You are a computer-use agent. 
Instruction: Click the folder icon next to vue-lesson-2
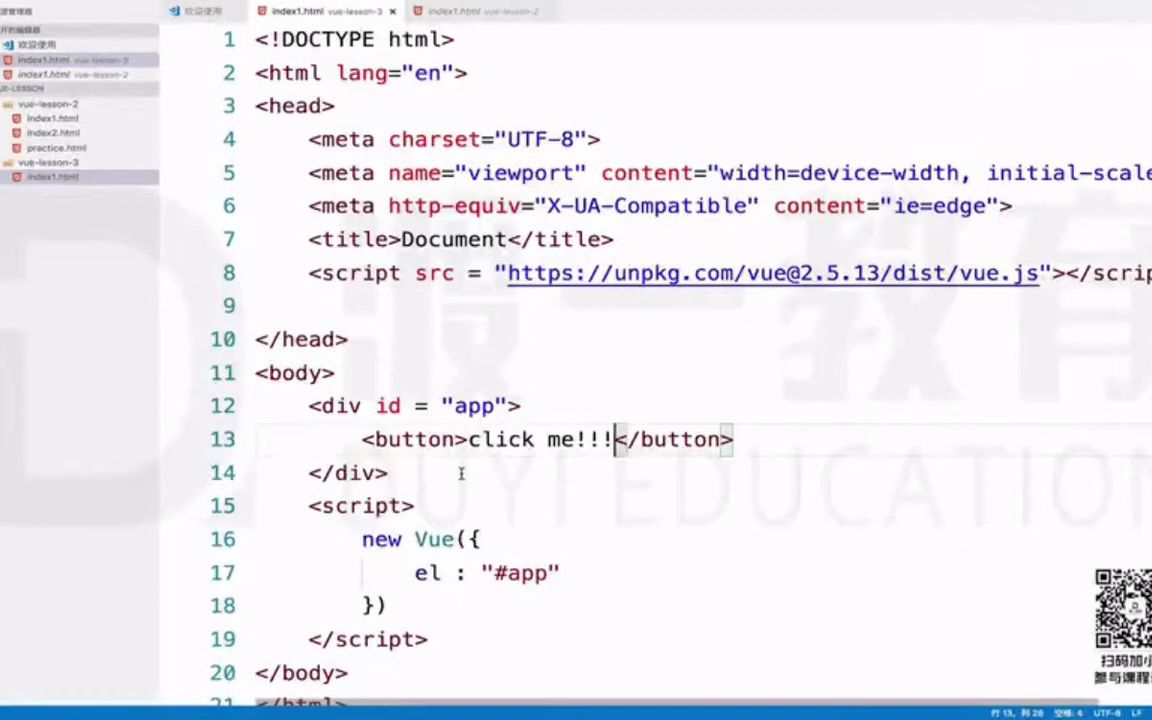click(x=7, y=104)
